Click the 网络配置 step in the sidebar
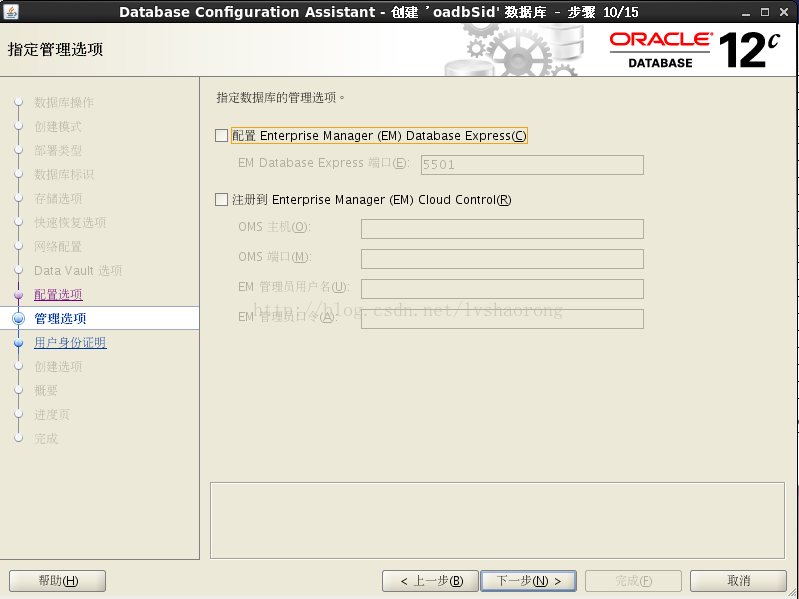The width and height of the screenshot is (799, 599). (58, 247)
